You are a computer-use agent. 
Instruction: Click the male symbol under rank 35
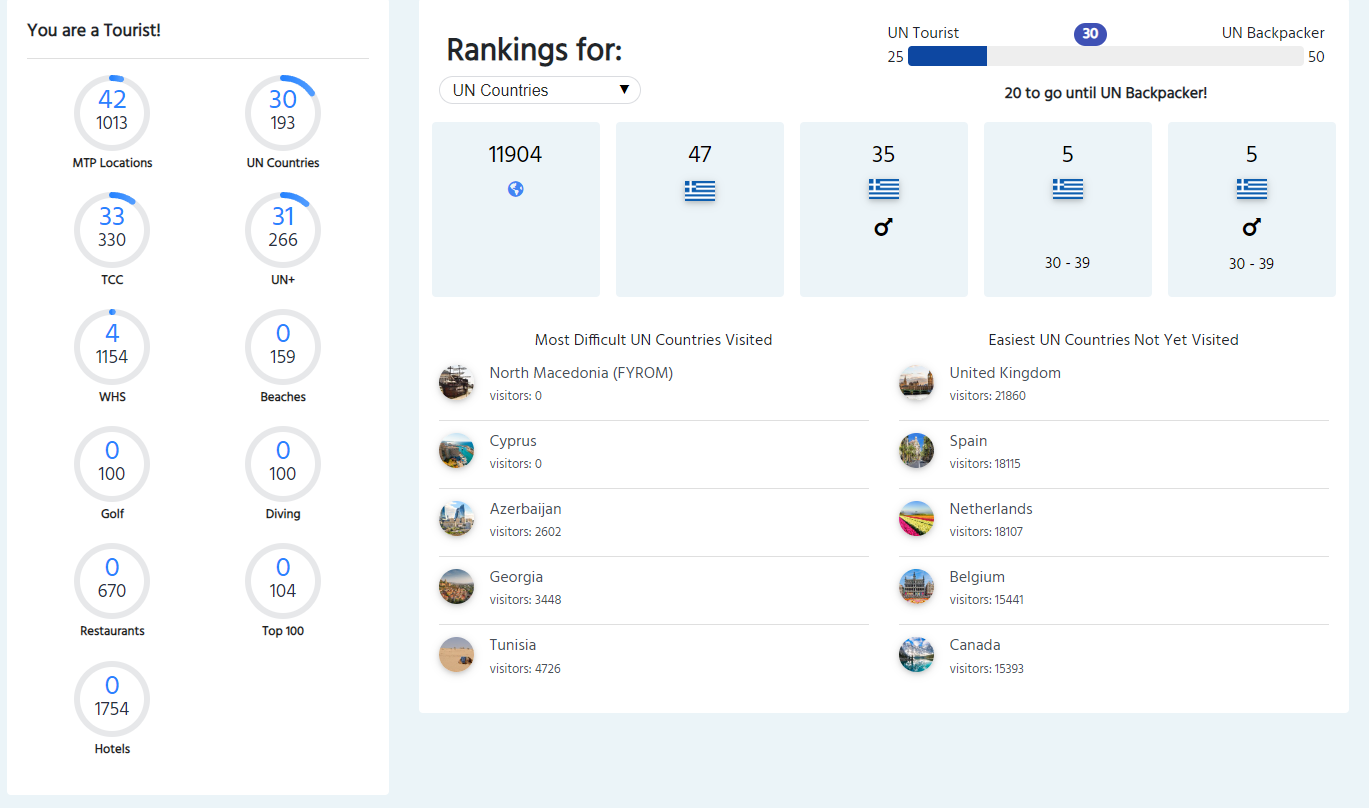click(883, 228)
